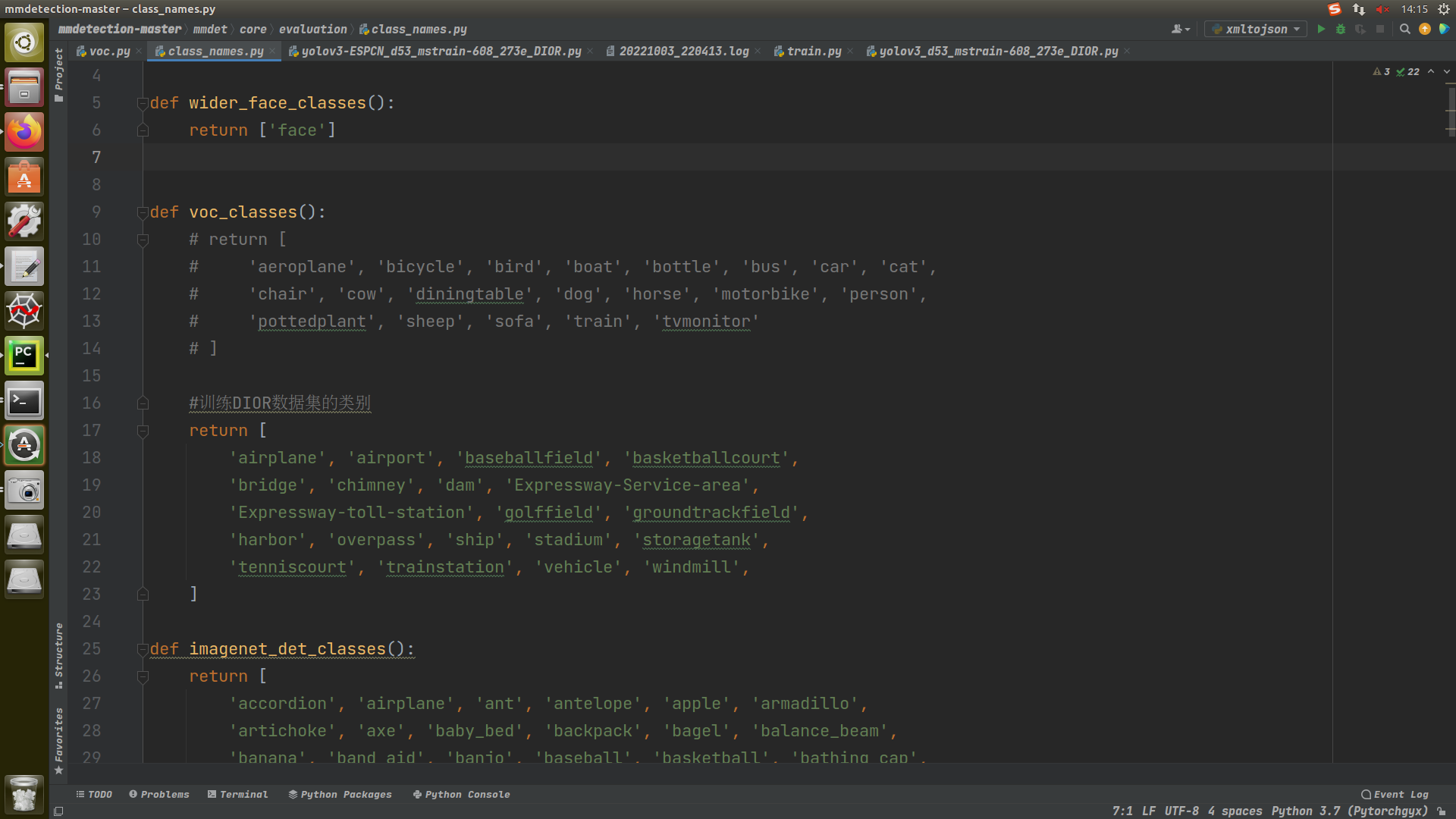Jump to next highlighted error arrow
The image size is (1456, 819).
1447,71
